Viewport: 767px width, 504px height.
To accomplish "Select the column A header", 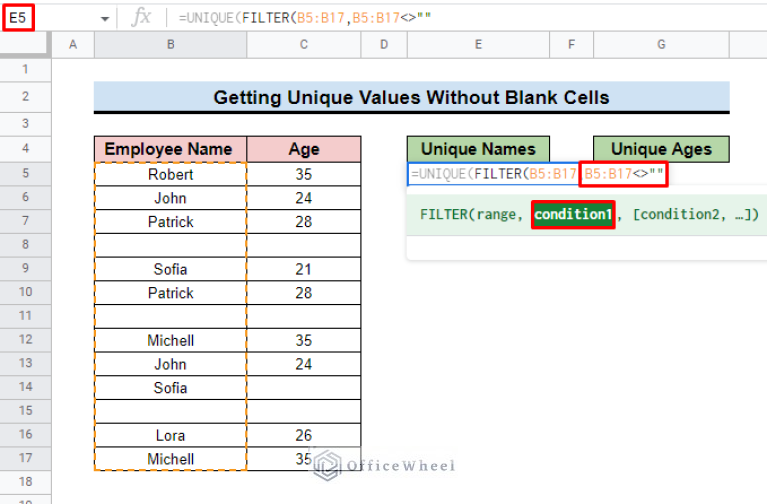I will pos(73,45).
